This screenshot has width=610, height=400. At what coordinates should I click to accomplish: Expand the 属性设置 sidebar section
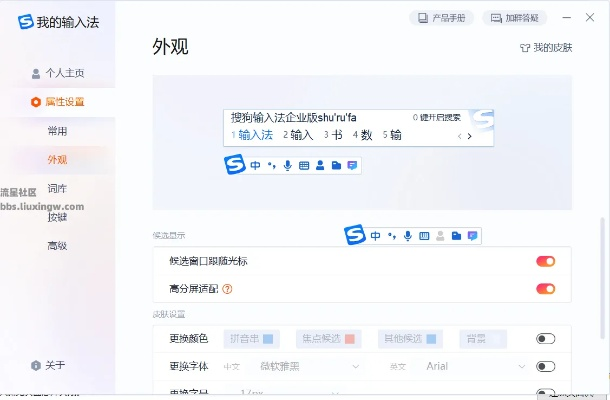tap(58, 102)
